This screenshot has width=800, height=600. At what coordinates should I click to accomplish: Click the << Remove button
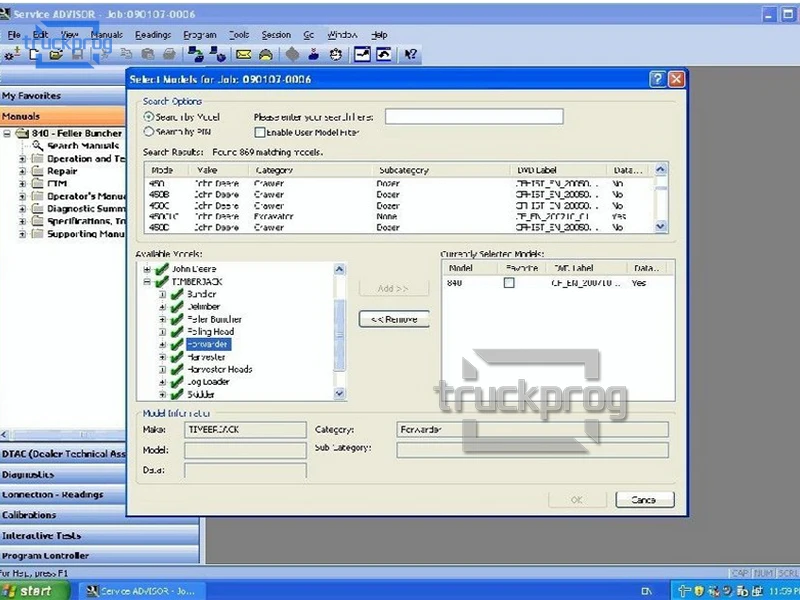394,319
